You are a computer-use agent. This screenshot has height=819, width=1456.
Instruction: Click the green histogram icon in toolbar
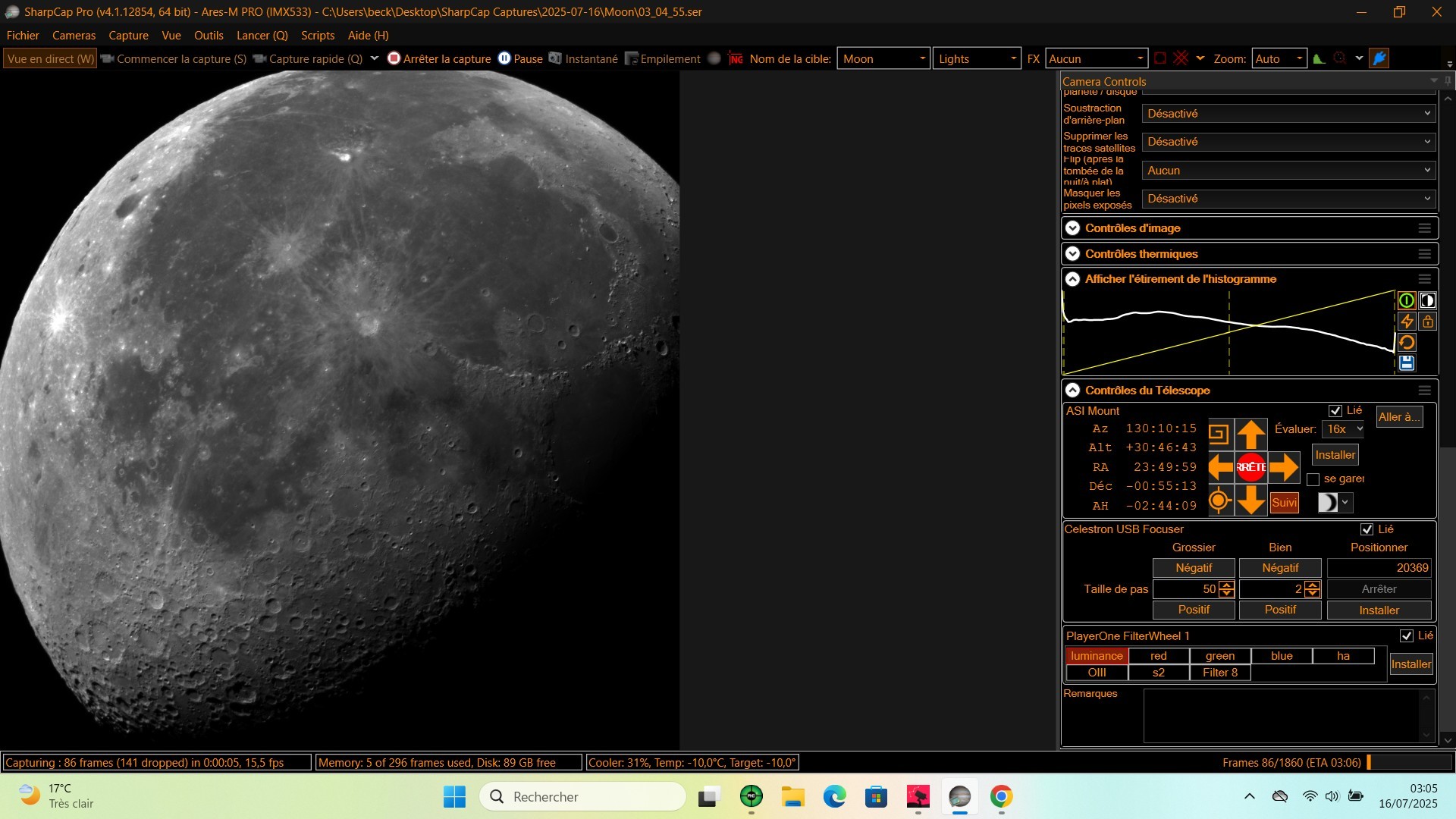pos(1319,58)
